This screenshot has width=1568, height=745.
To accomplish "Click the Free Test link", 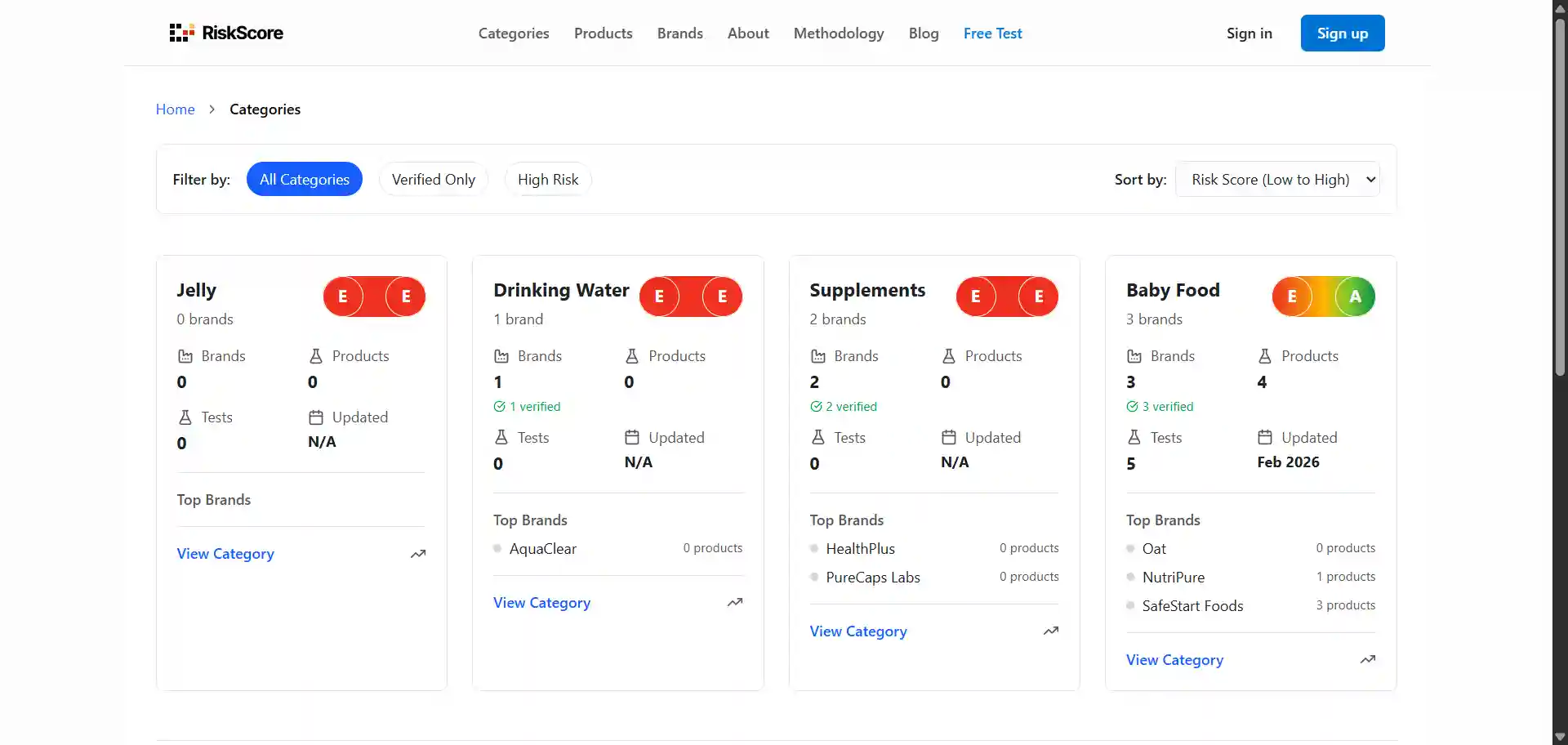I will pyautogui.click(x=993, y=33).
